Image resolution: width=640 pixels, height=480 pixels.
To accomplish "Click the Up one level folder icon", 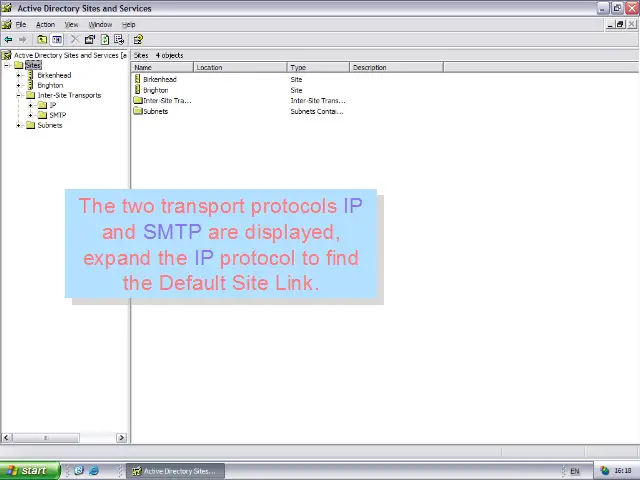I will point(42,40).
